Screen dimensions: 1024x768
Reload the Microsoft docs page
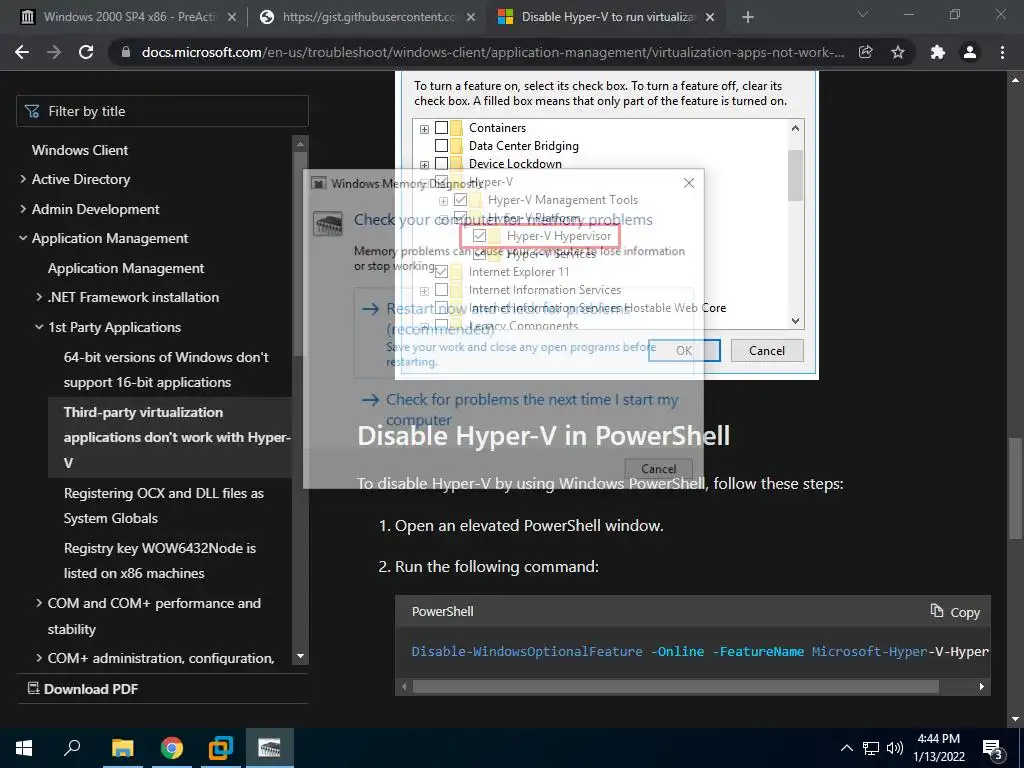tap(86, 52)
